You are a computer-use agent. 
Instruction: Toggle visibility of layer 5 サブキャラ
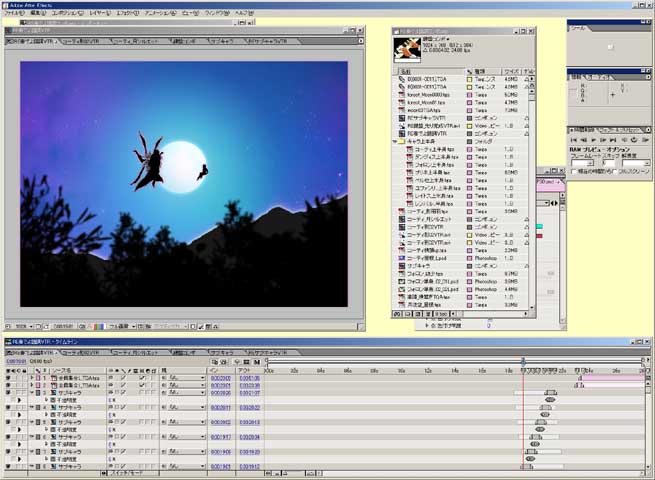[8, 422]
